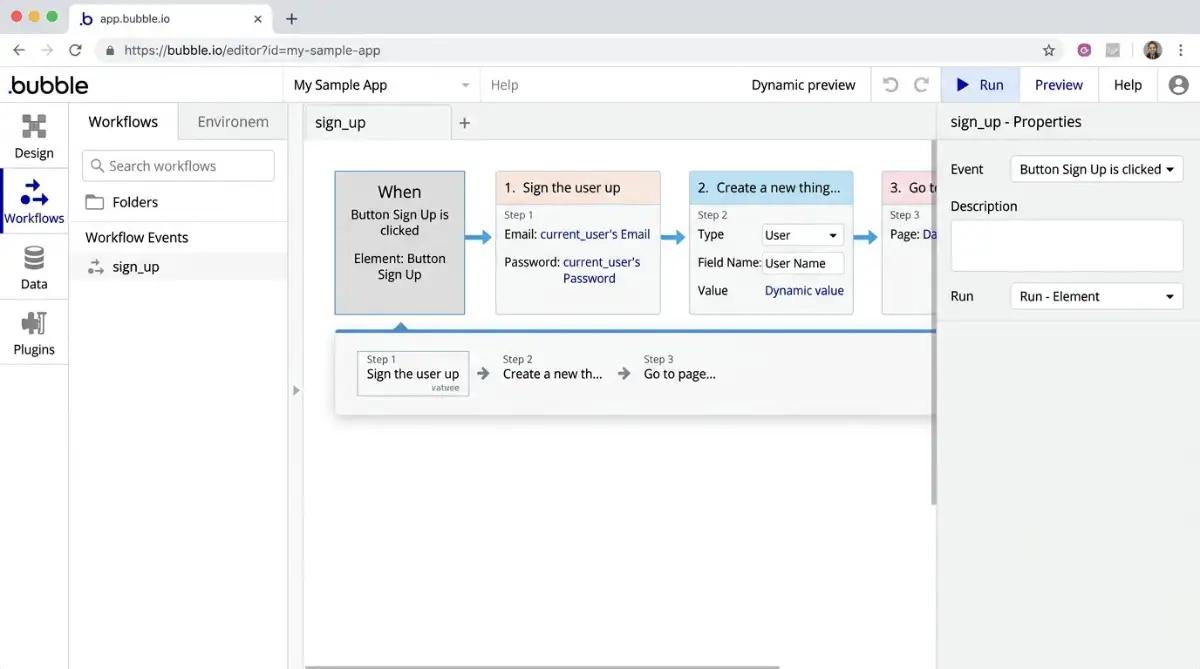Open a new browser tab
The height and width of the screenshot is (669, 1200).
click(292, 18)
